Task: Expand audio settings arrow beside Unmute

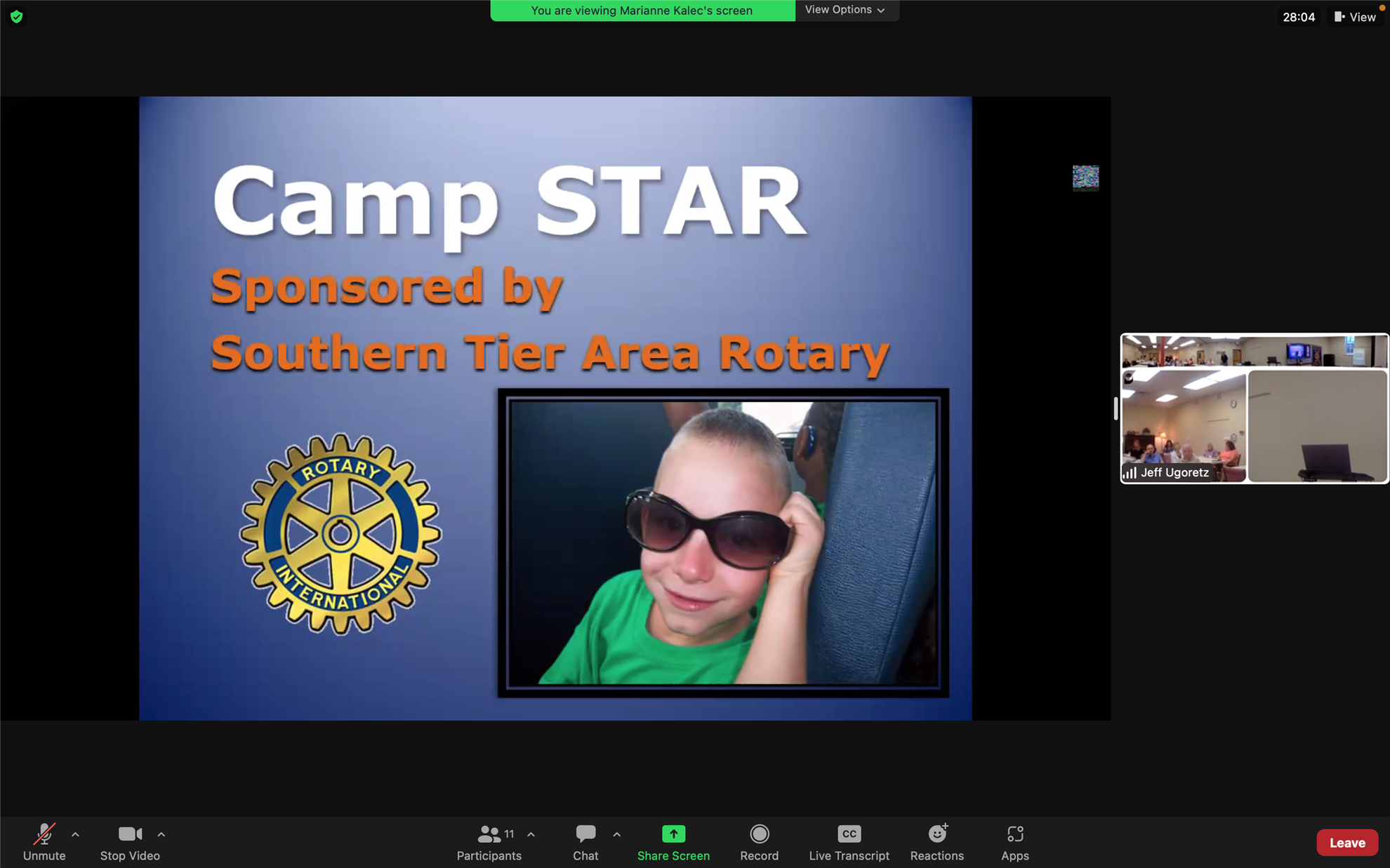Action: point(75,834)
